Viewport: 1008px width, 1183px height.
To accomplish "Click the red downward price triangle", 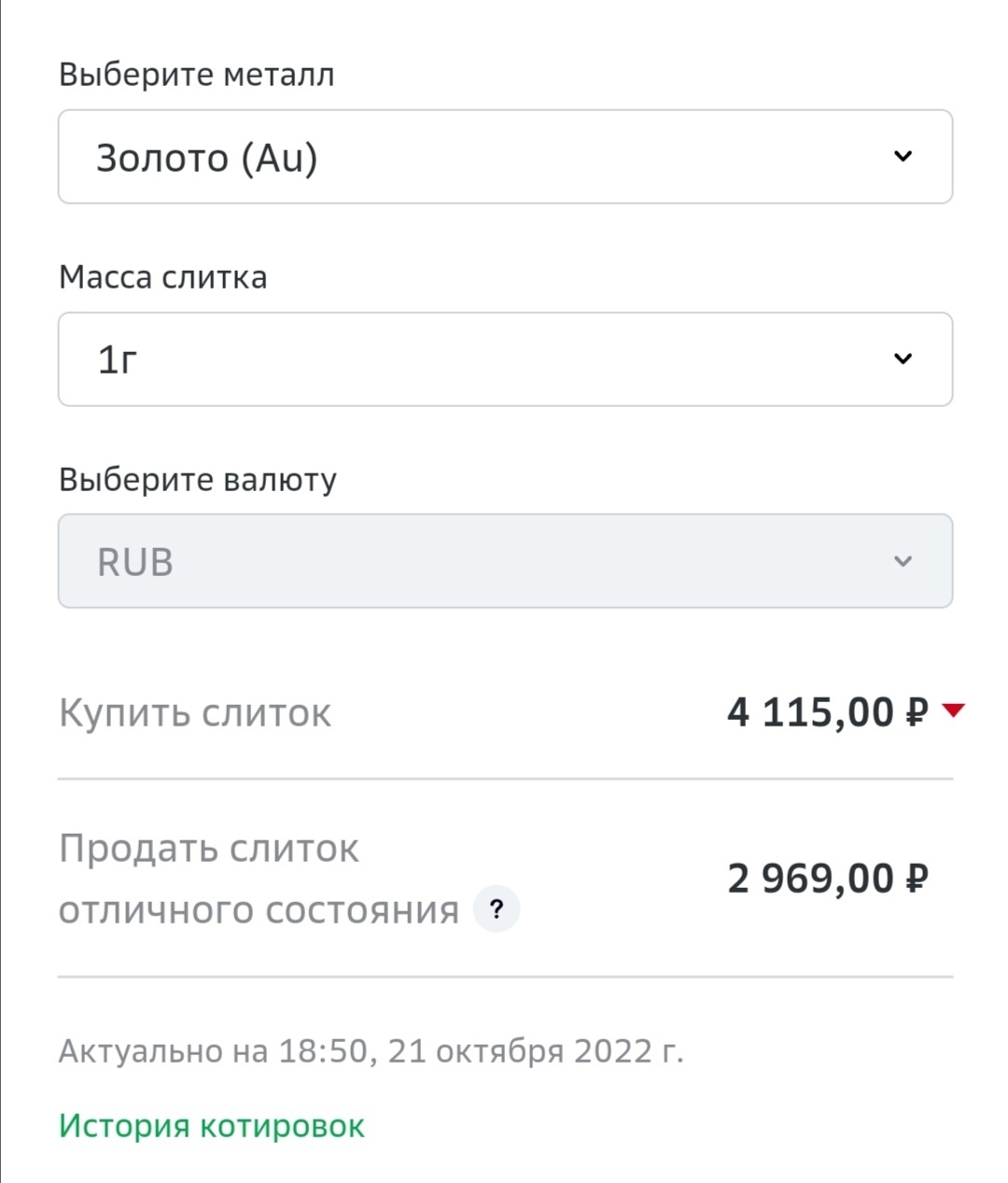I will 953,711.
